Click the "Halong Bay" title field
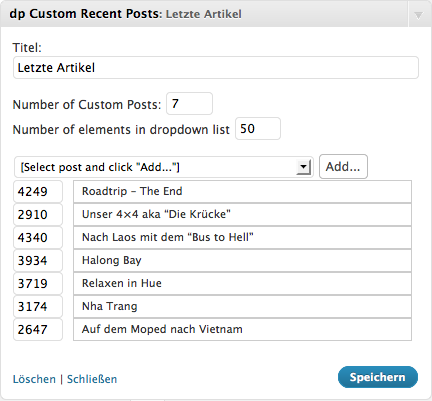The width and height of the screenshot is (432, 401). pyautogui.click(x=242, y=260)
